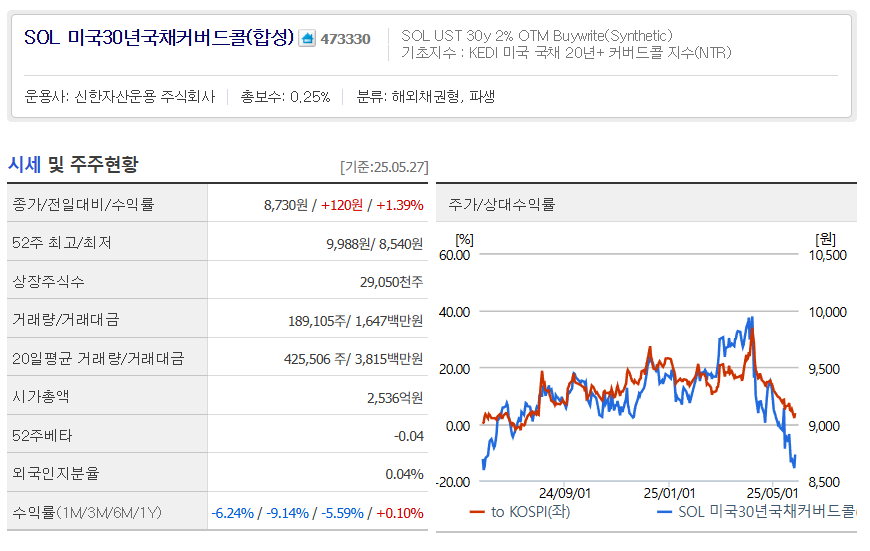Screen dimensions: 870x551
Task: Click the [원] axis unit label
Action: (826, 239)
